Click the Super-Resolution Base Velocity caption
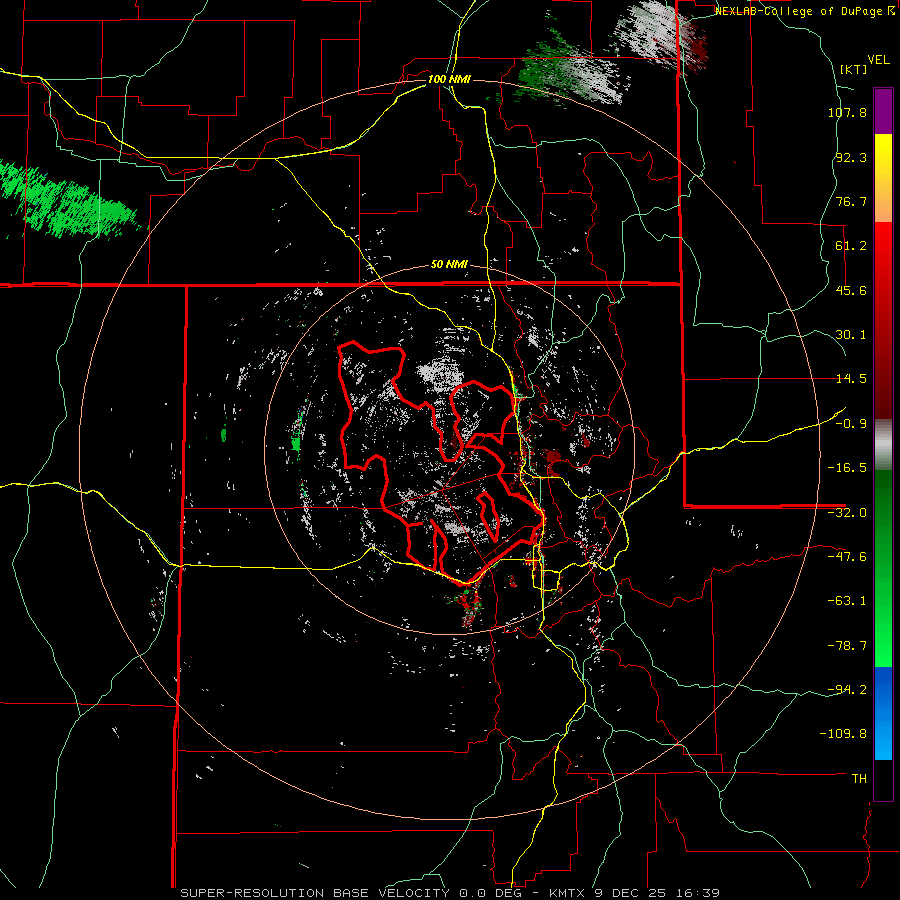 450,893
